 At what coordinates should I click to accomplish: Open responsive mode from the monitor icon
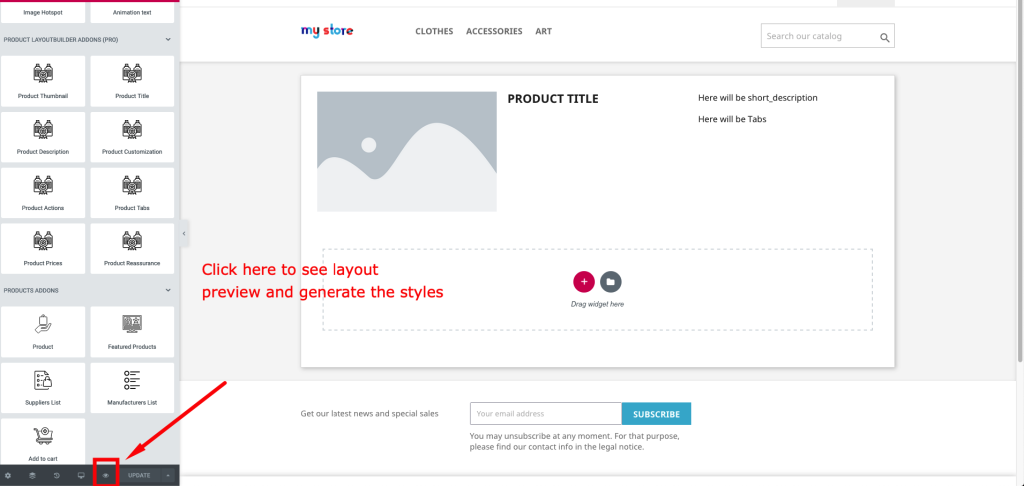coord(81,475)
